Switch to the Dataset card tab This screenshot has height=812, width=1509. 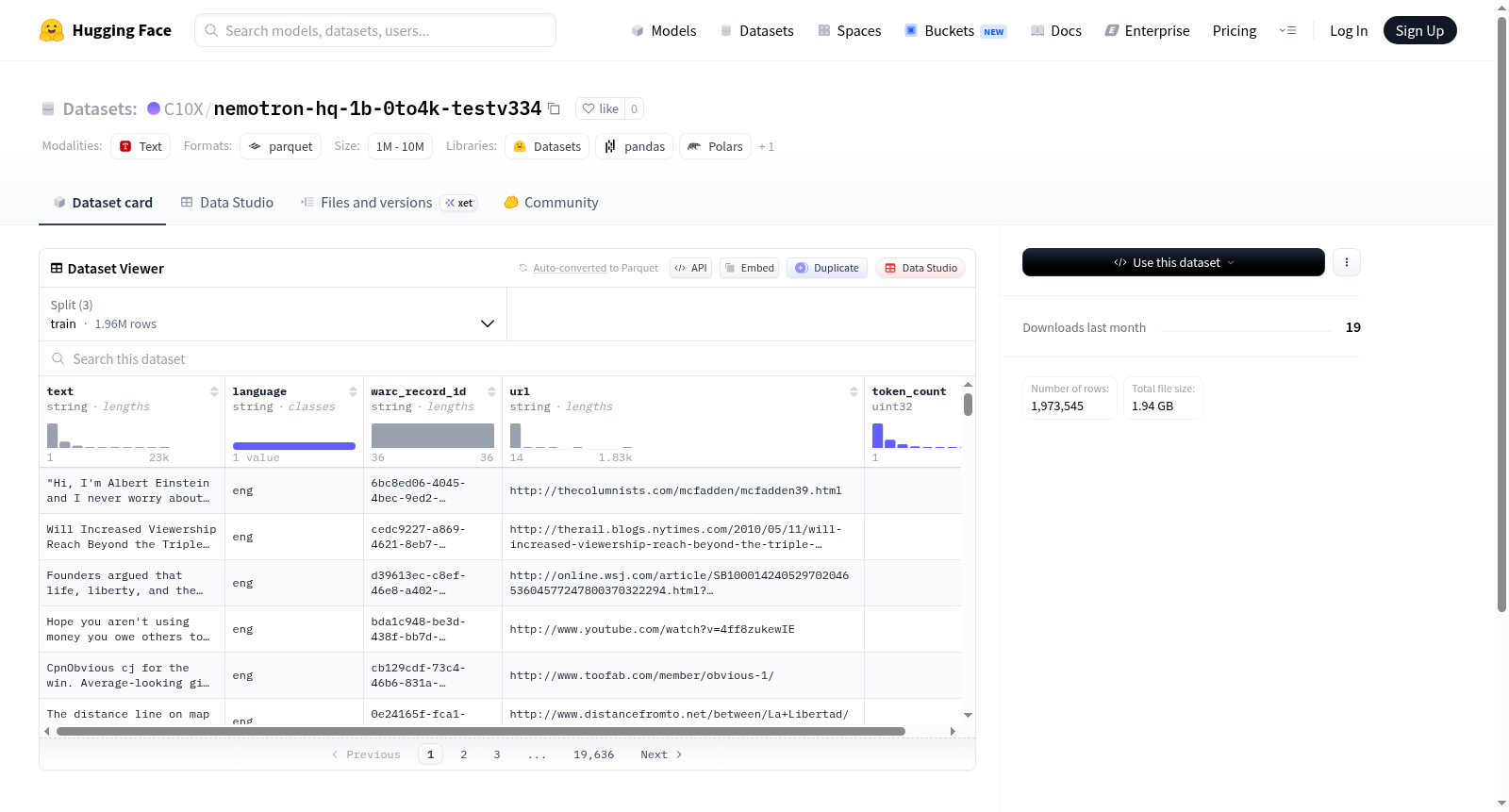(102, 203)
